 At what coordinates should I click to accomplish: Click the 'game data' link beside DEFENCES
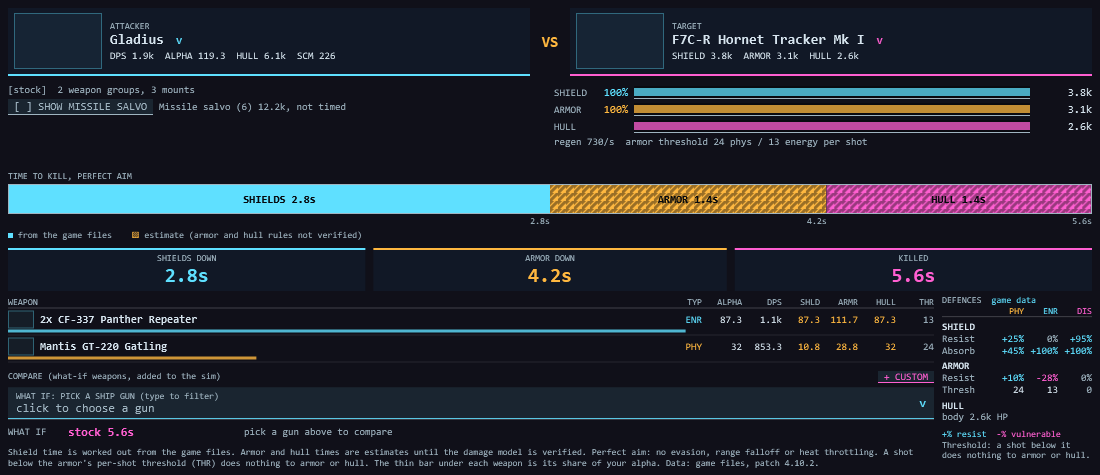click(1013, 300)
